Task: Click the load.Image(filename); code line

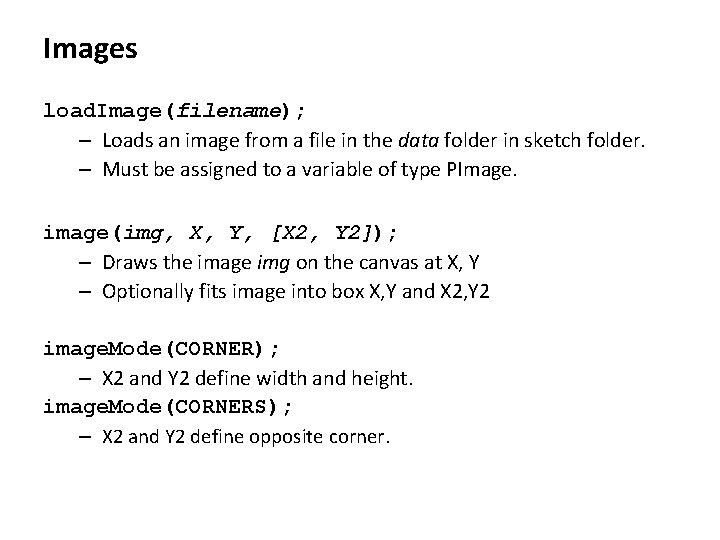Action: tap(173, 108)
